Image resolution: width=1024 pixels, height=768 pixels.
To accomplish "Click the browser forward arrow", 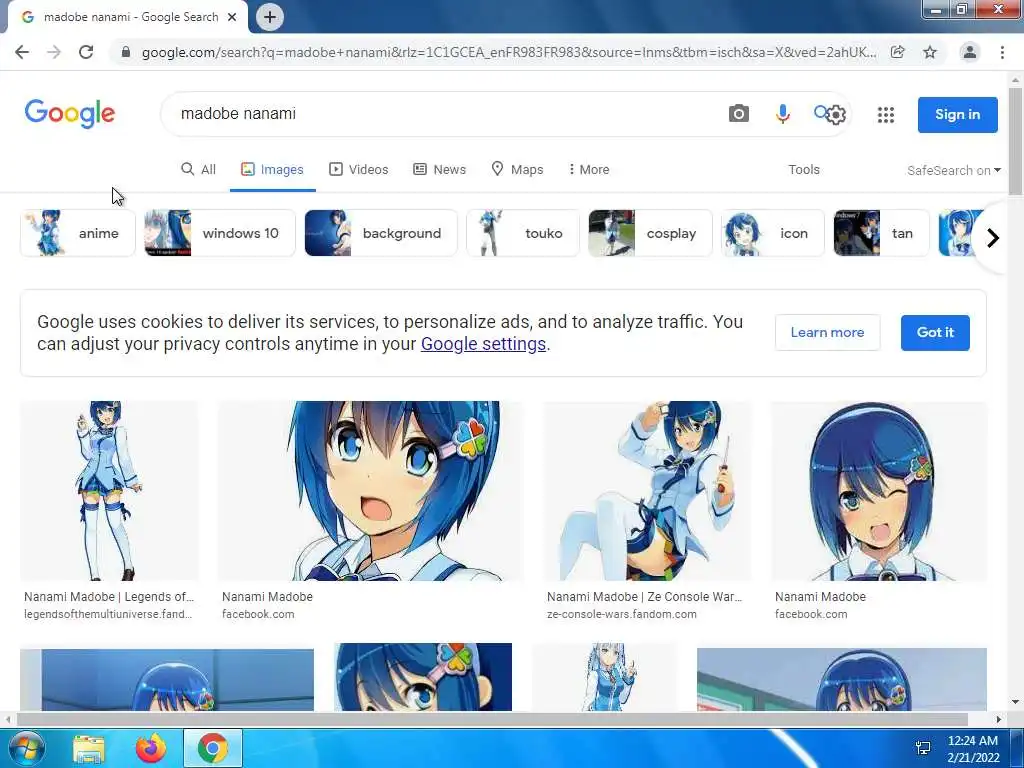I will [54, 52].
